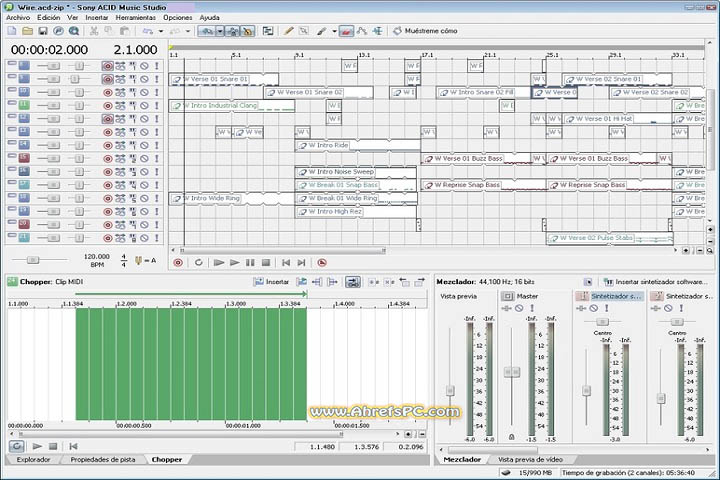Open the Mezclador properties dropdown icon
This screenshot has height=480, width=720.
pos(588,282)
